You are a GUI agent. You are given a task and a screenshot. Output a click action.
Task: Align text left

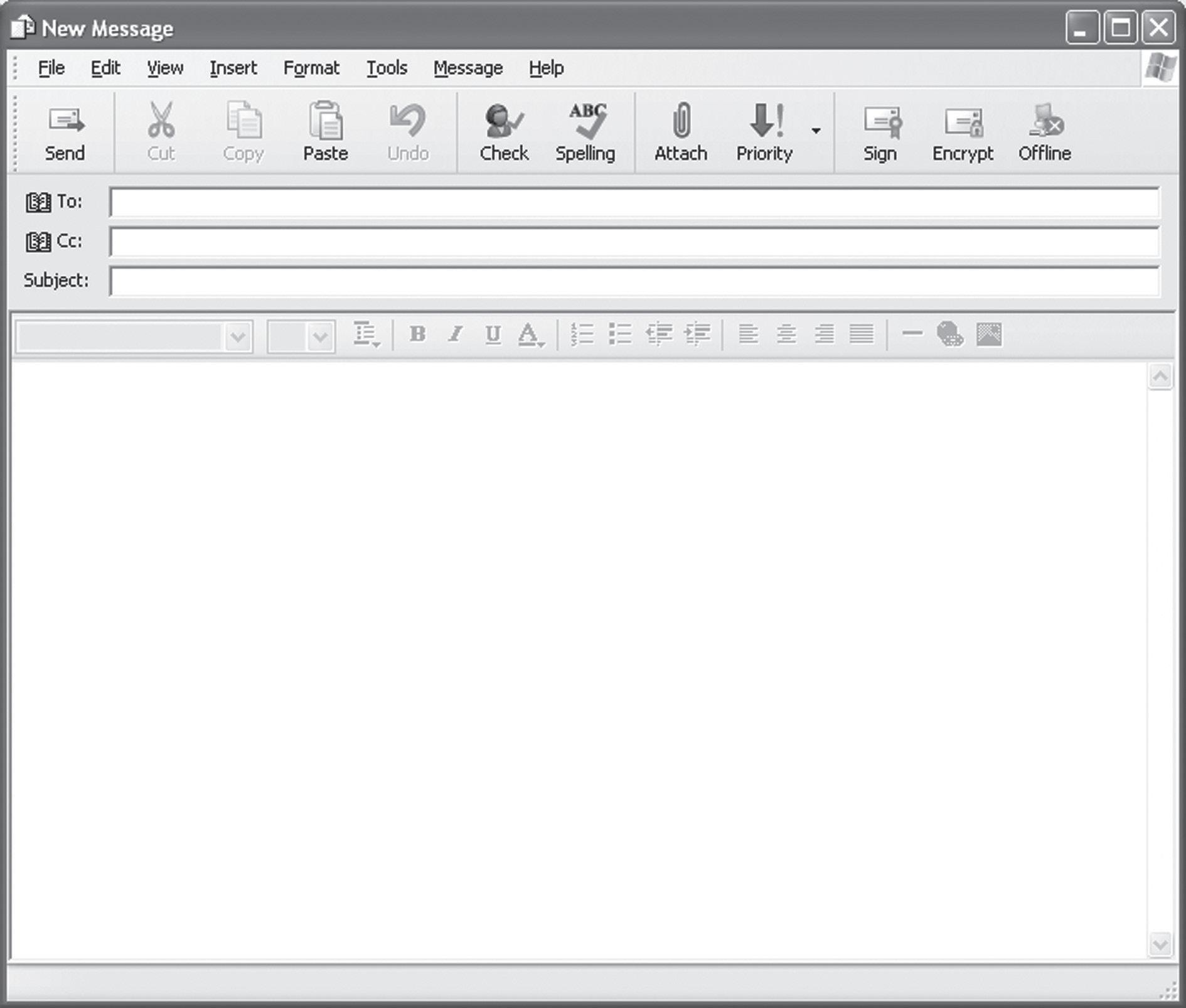point(748,334)
